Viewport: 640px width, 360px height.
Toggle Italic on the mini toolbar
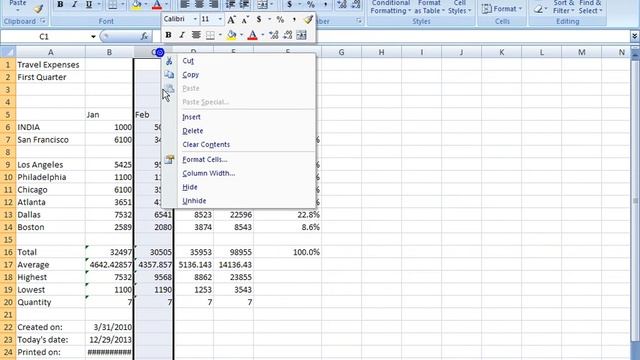182,35
